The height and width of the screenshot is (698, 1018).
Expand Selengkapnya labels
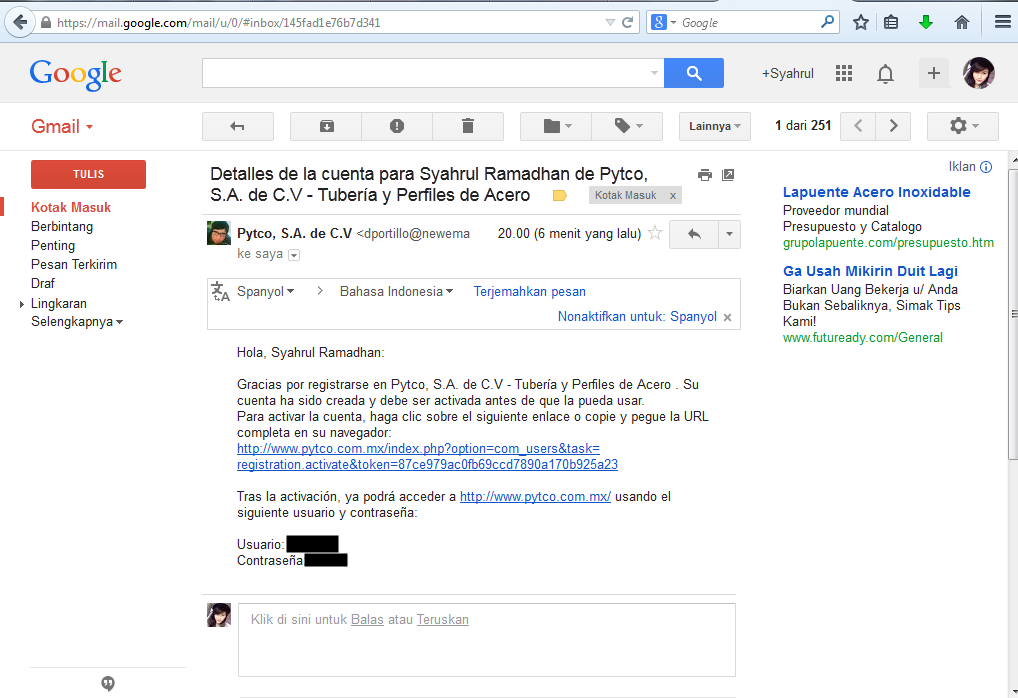(x=77, y=321)
